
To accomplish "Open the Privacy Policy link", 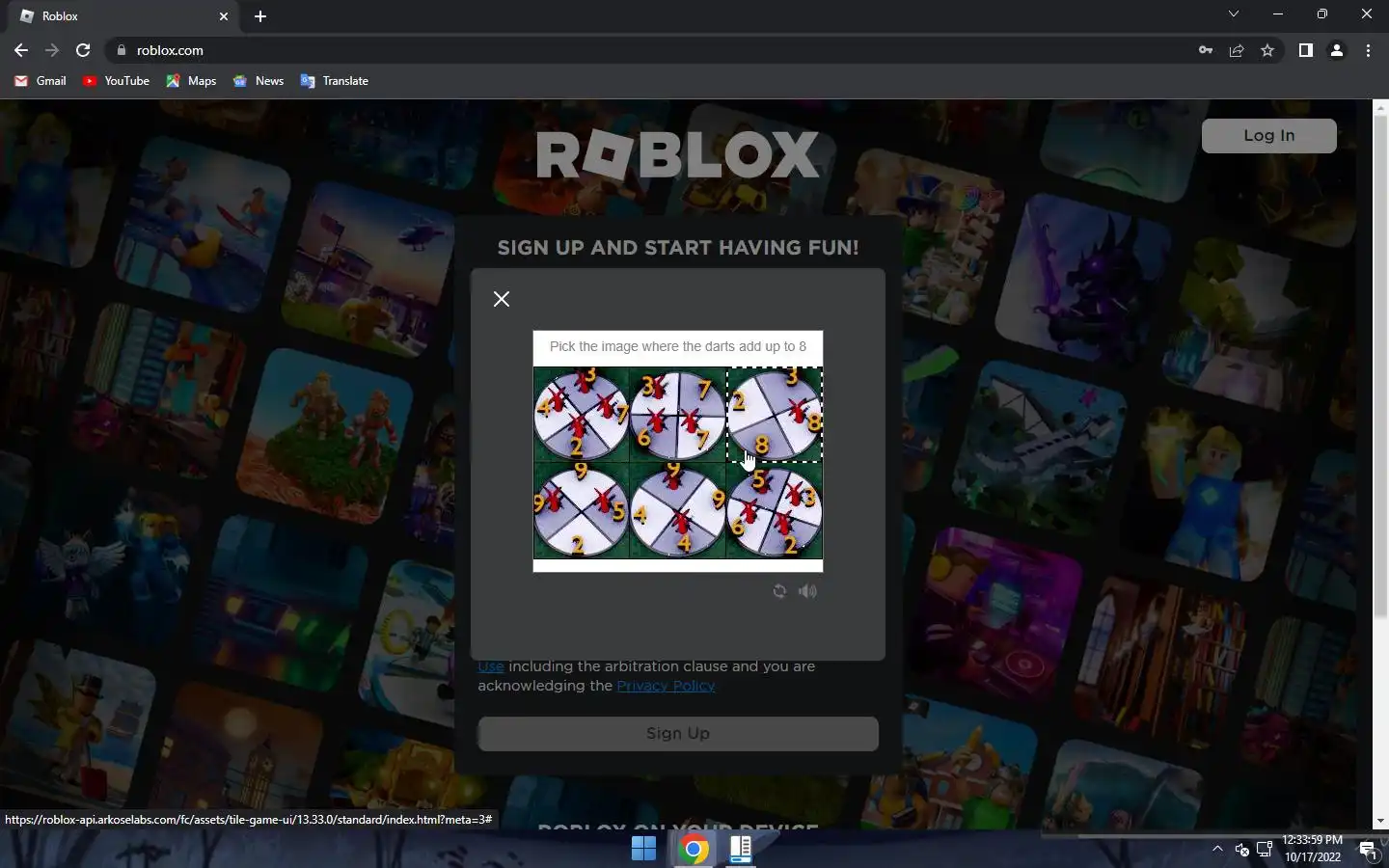I will [x=666, y=686].
